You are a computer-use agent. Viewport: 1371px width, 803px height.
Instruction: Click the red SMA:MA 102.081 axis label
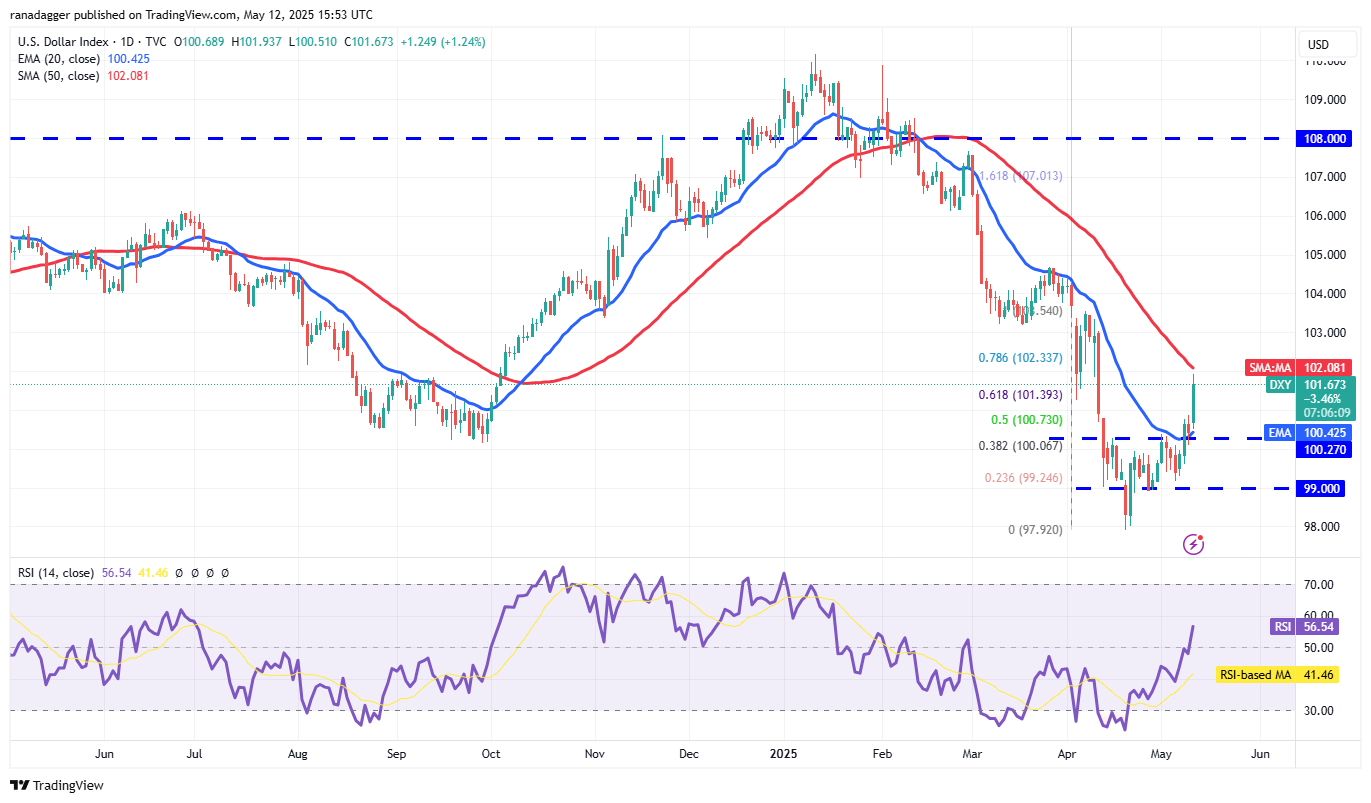click(1296, 367)
